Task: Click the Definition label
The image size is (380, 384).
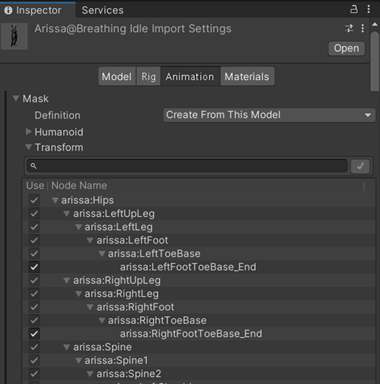Action: (57, 115)
